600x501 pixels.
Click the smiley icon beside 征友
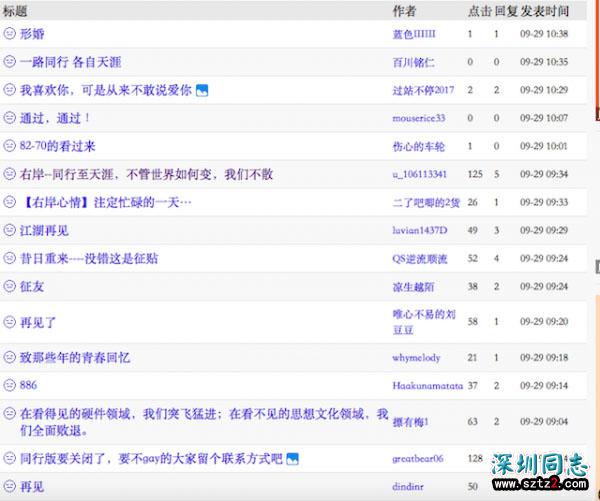point(9,286)
